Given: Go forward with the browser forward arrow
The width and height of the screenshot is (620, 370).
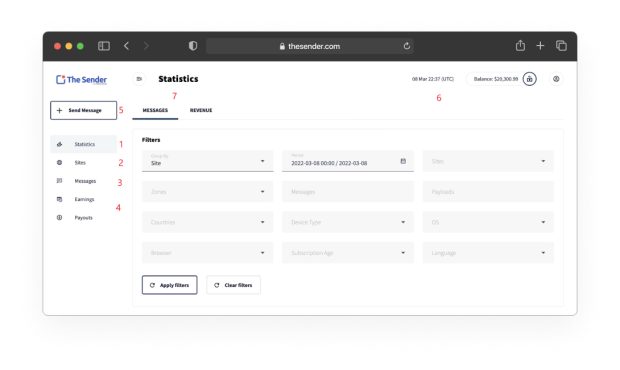Looking at the screenshot, I should point(146,46).
